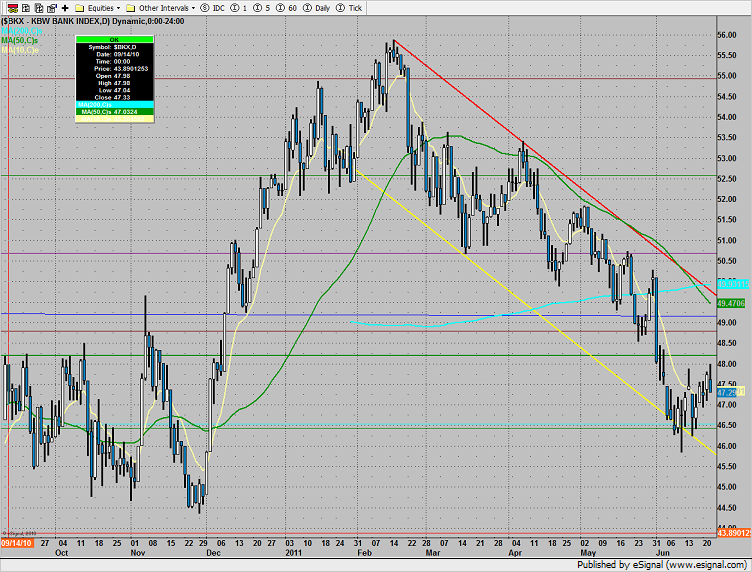Click the MA(50,C)s study label

click(20, 40)
